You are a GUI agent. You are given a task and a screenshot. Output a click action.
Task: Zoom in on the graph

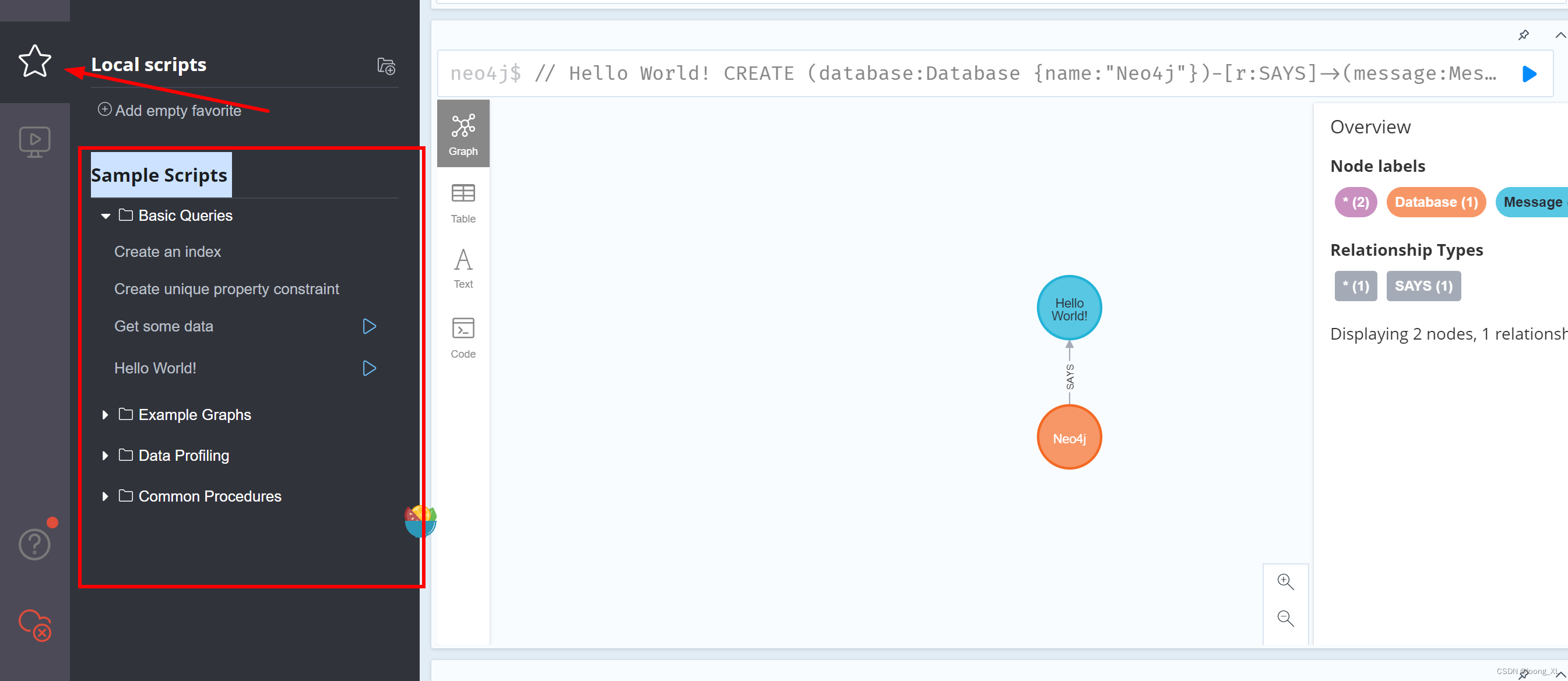click(1285, 582)
